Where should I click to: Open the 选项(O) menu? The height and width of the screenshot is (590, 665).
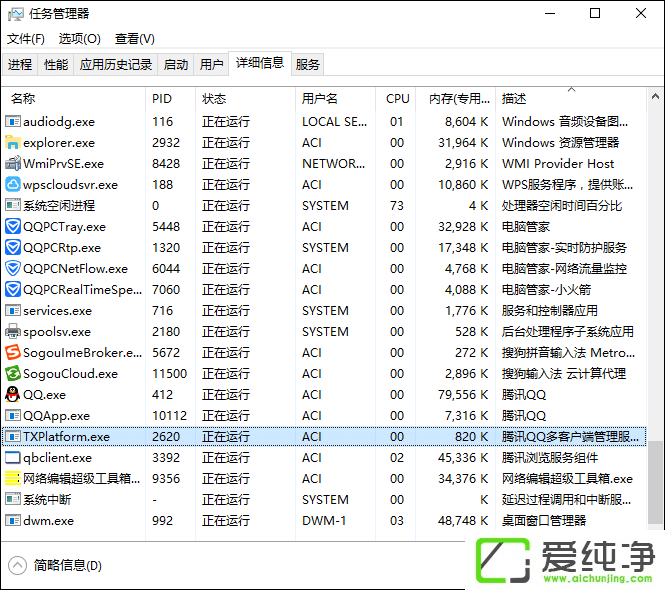pyautogui.click(x=79, y=39)
